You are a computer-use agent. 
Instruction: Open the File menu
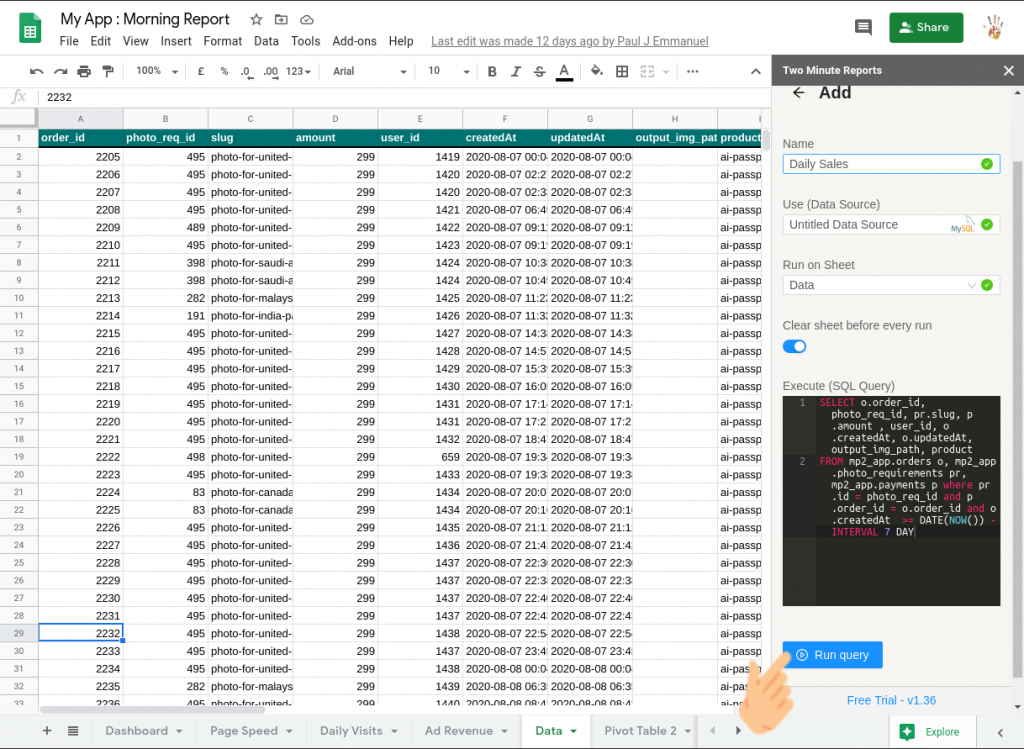point(69,41)
